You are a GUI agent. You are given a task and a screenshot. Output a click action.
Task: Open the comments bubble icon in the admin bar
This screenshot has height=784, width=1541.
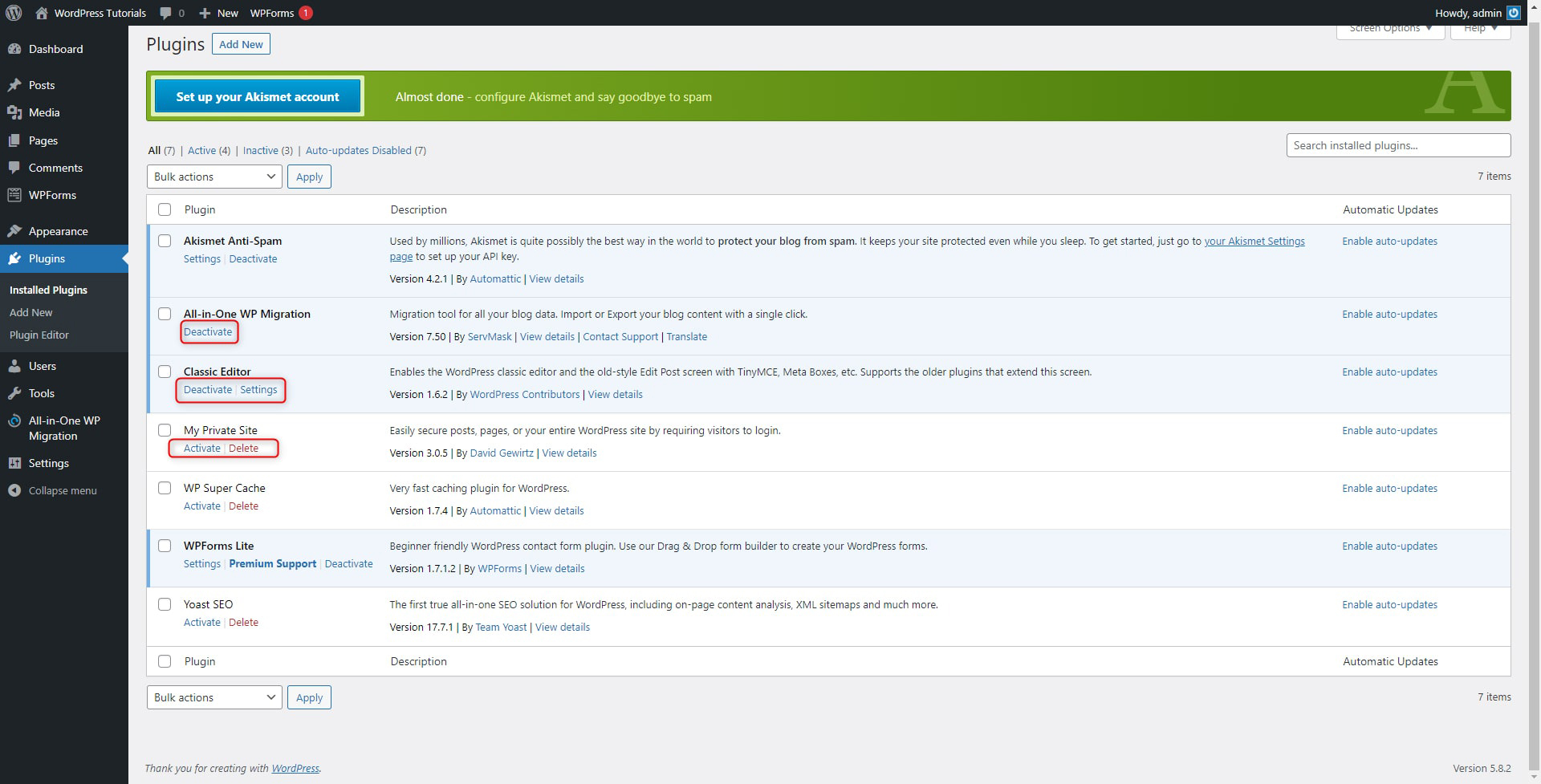click(165, 13)
